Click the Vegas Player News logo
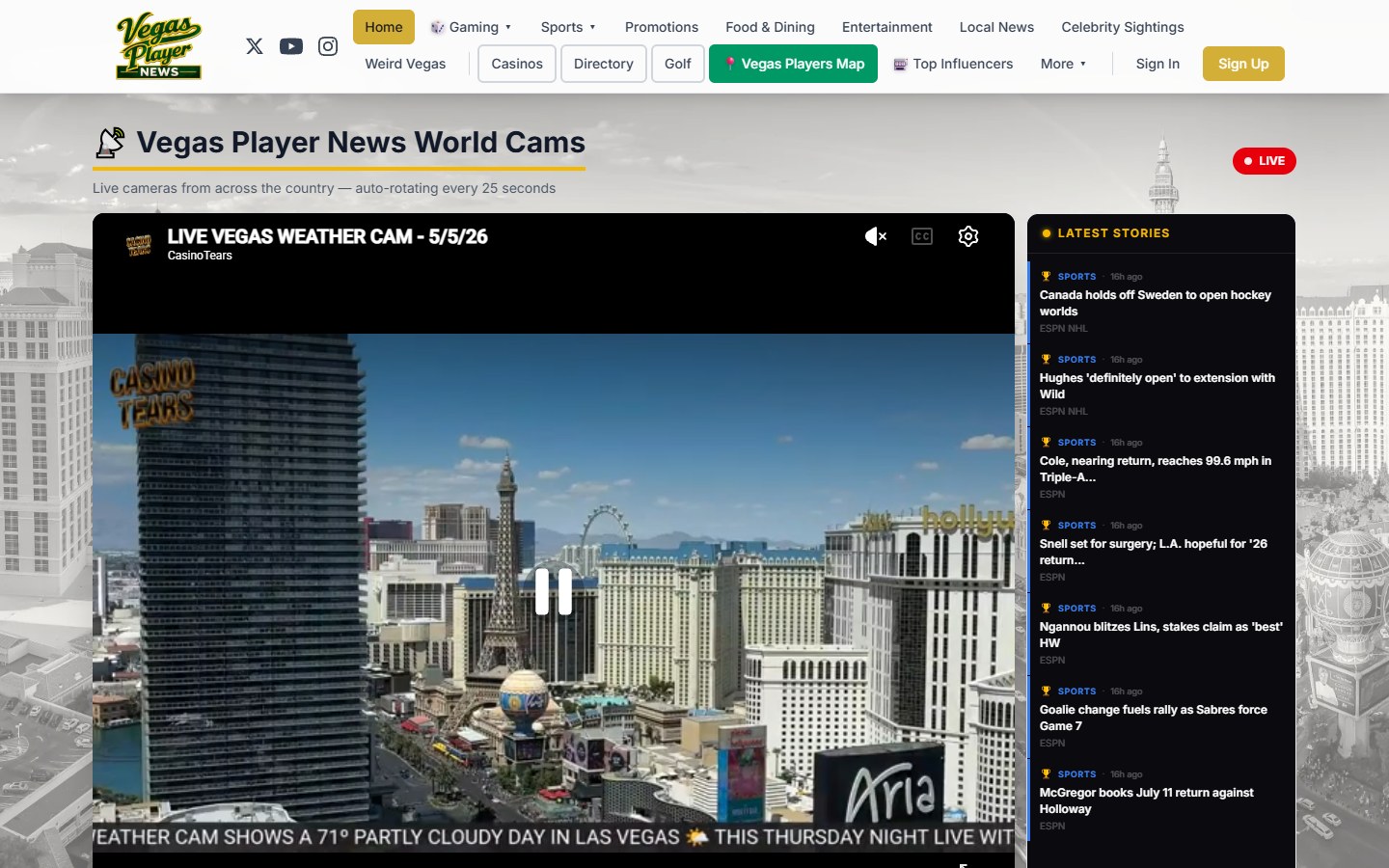The height and width of the screenshot is (868, 1389). pos(158,46)
